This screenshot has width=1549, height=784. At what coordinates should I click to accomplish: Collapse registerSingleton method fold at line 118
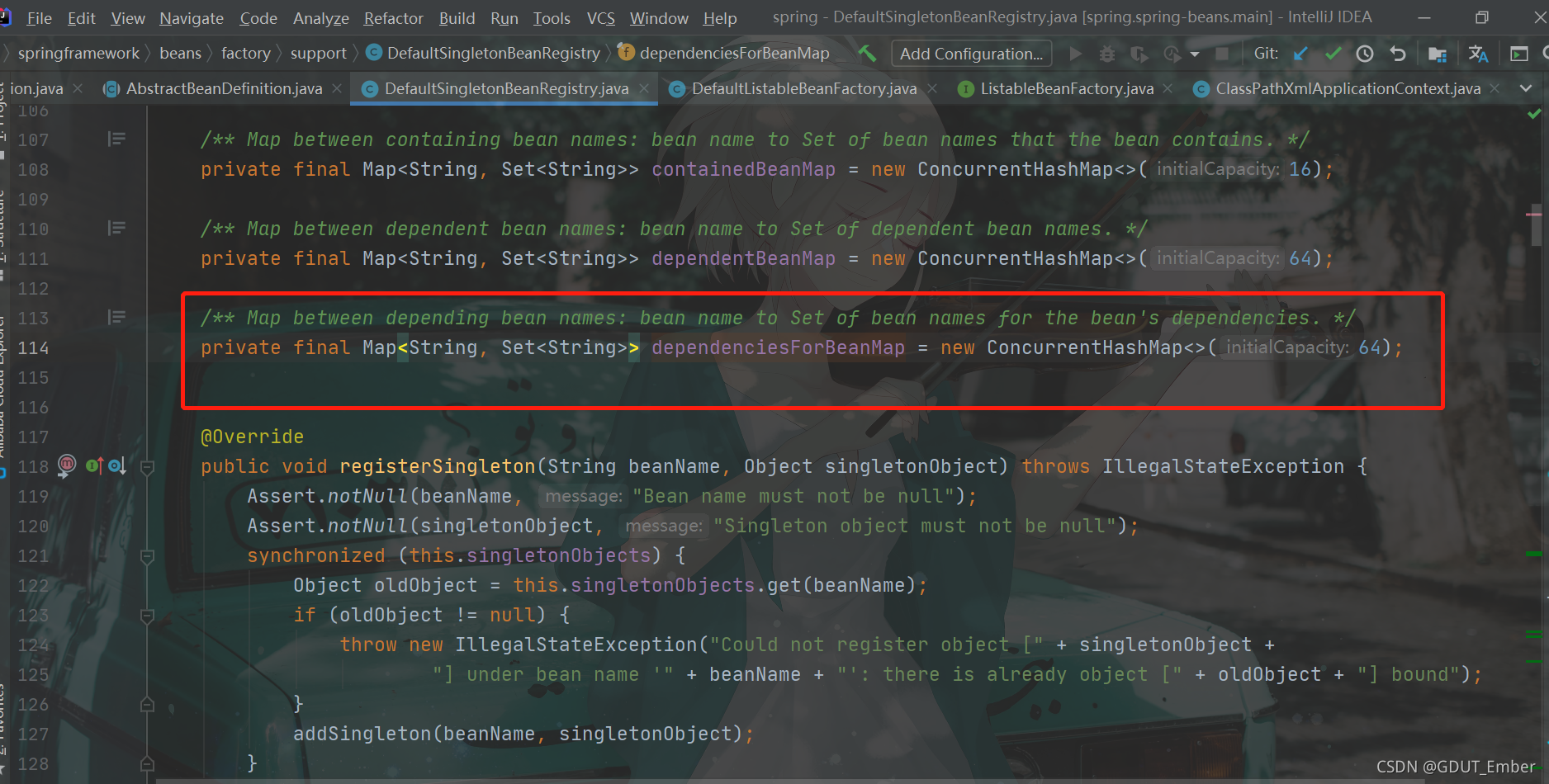tap(147, 468)
